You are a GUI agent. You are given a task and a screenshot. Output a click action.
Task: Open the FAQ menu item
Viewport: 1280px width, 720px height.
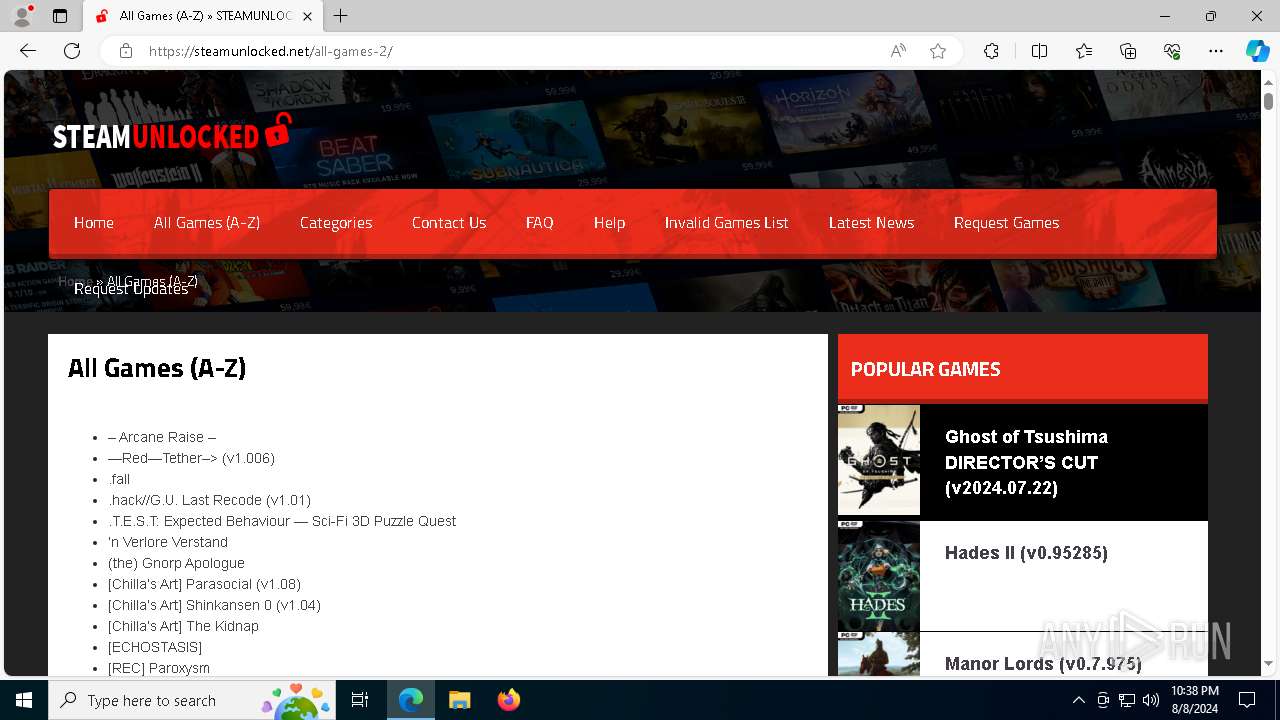point(540,223)
